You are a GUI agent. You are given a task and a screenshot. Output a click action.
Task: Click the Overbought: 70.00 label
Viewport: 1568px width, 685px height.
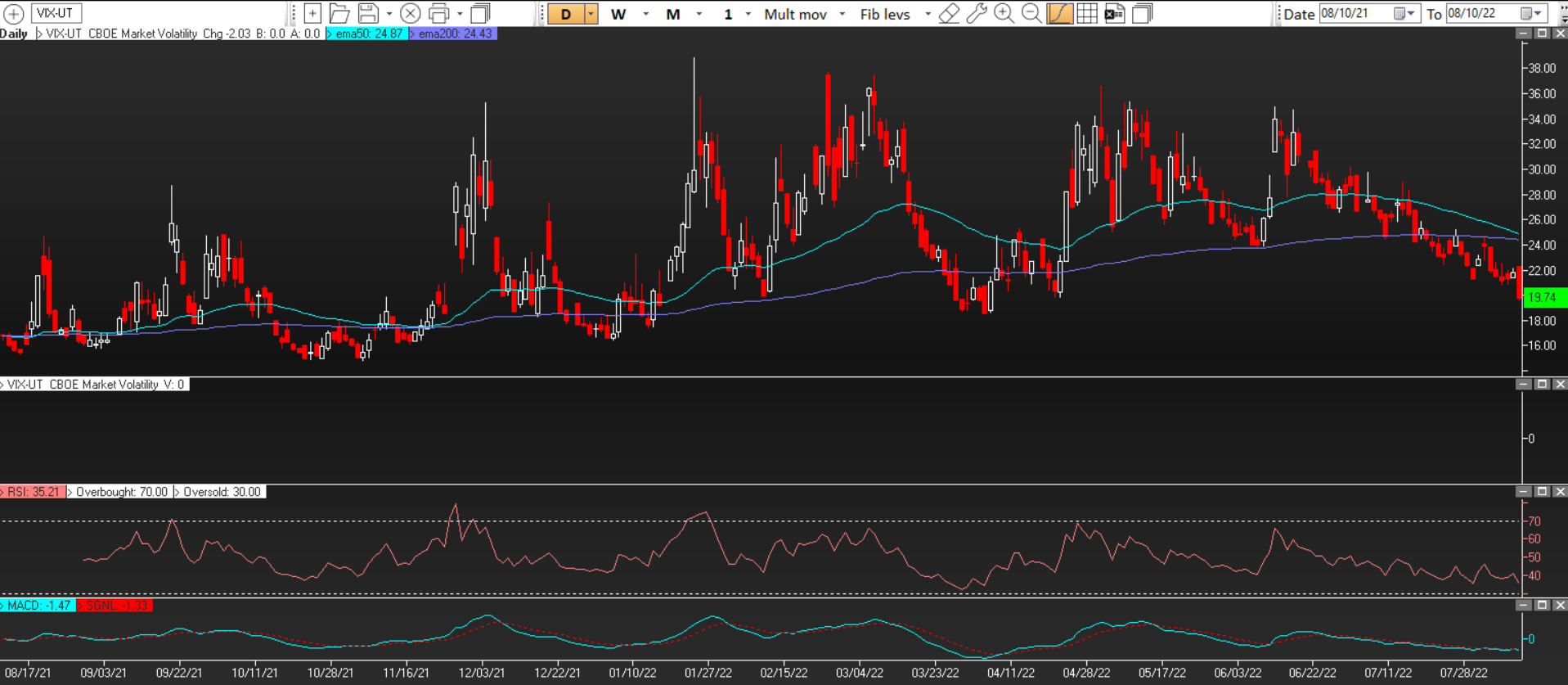tap(119, 492)
